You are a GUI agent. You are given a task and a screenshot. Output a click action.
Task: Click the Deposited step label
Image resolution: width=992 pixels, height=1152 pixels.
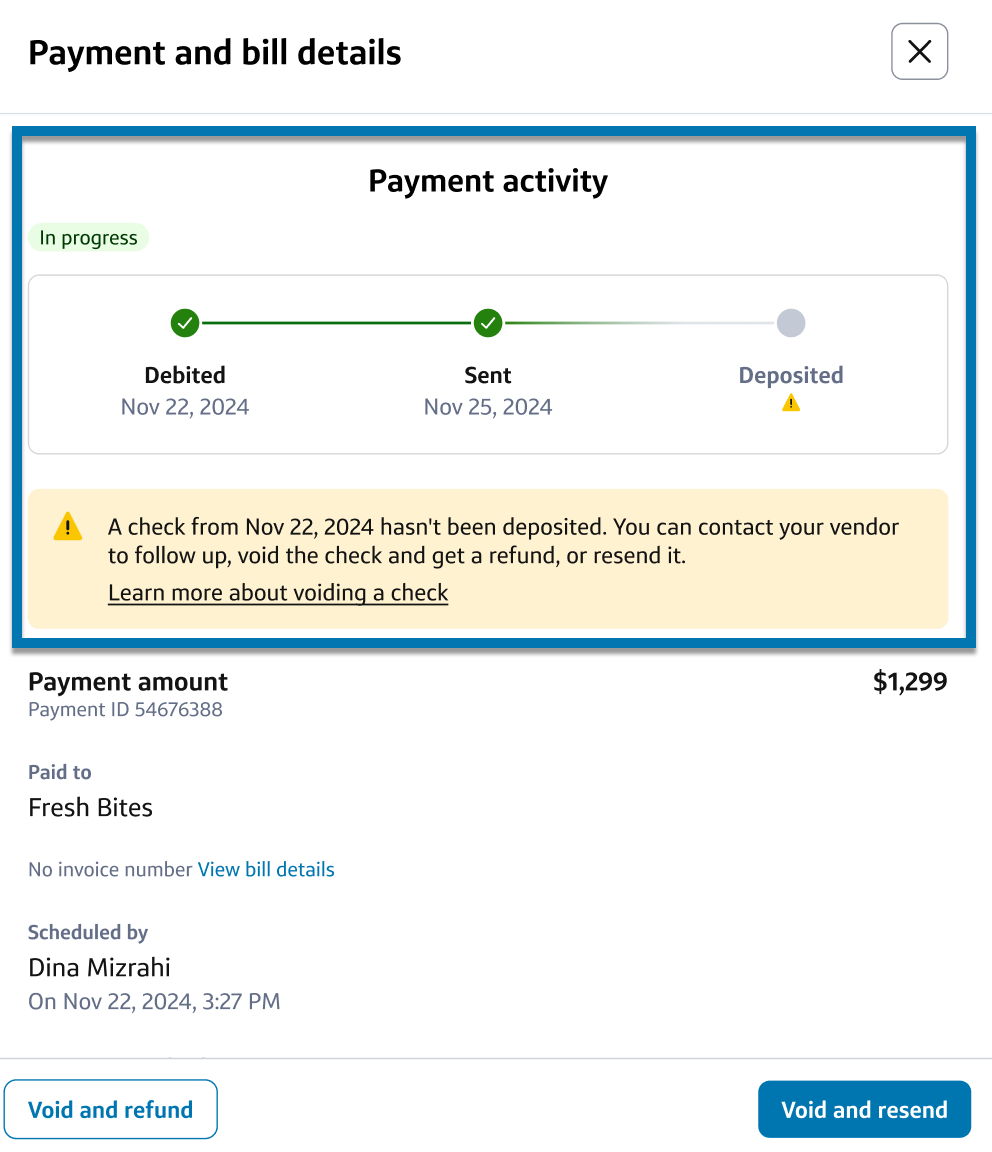point(791,376)
